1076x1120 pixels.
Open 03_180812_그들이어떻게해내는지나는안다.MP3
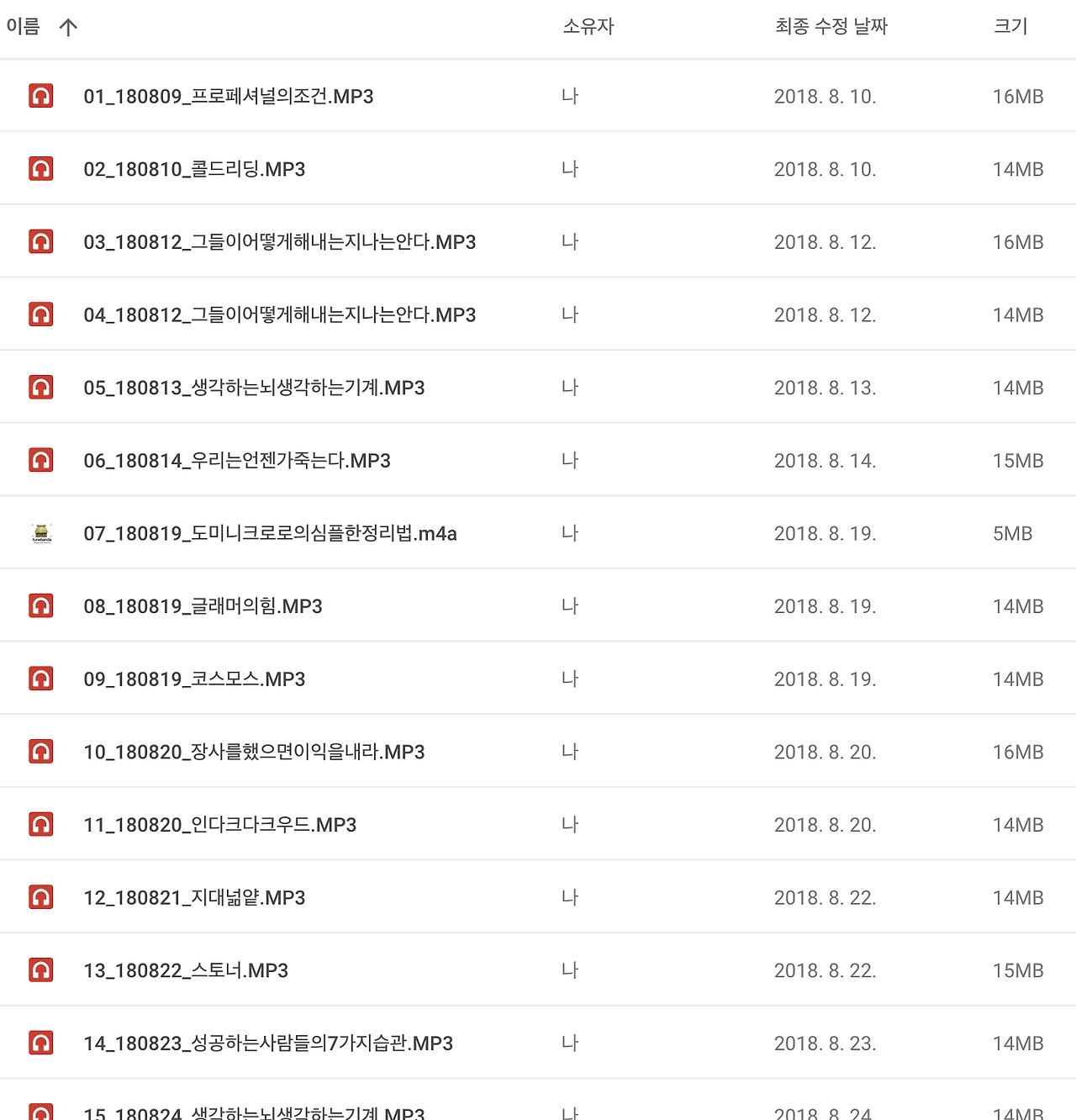coord(279,241)
